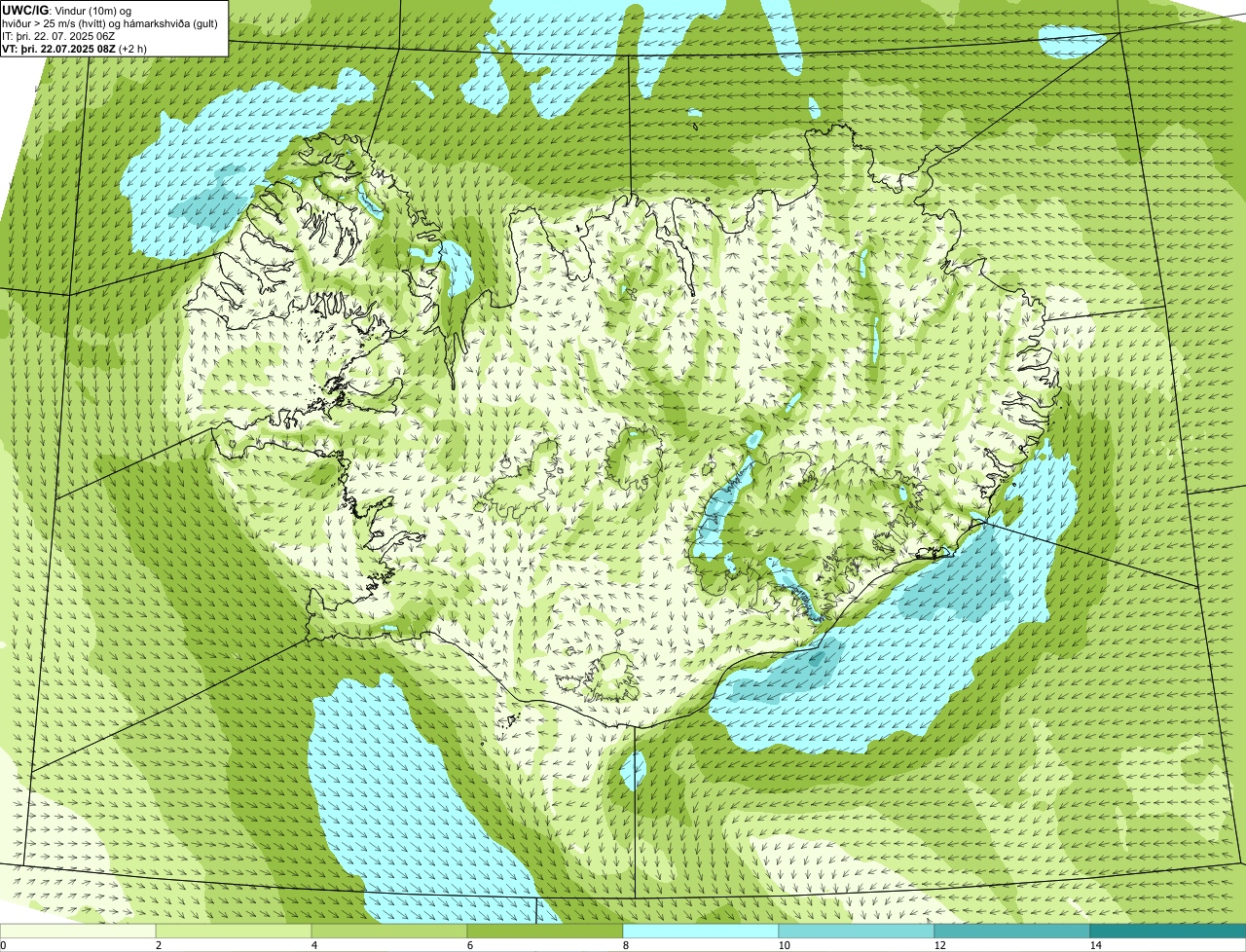
Task: Click the 0–2 m/s palest legend color segment
Action: coord(78,931)
